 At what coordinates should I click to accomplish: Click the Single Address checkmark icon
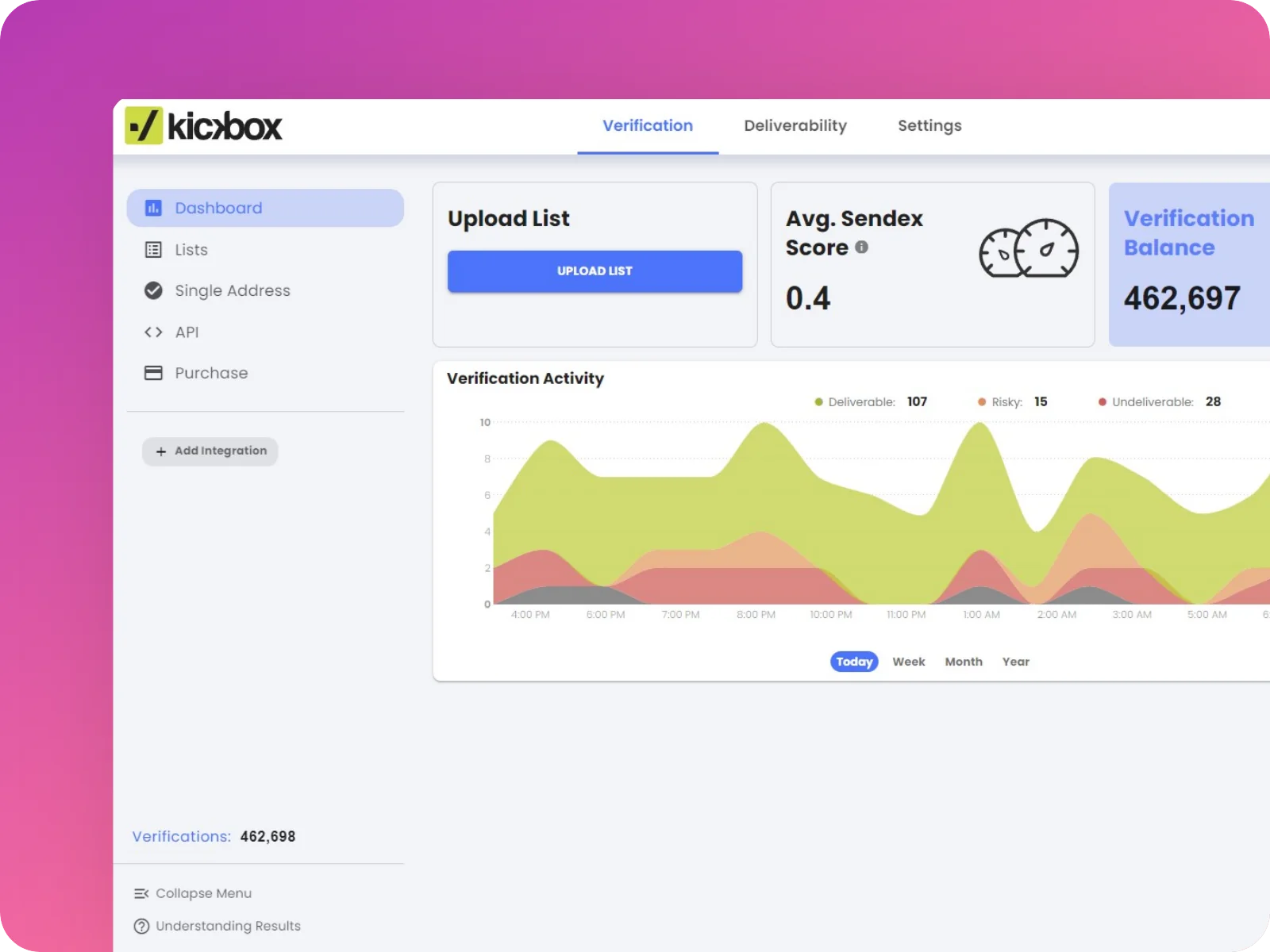pyautogui.click(x=153, y=290)
